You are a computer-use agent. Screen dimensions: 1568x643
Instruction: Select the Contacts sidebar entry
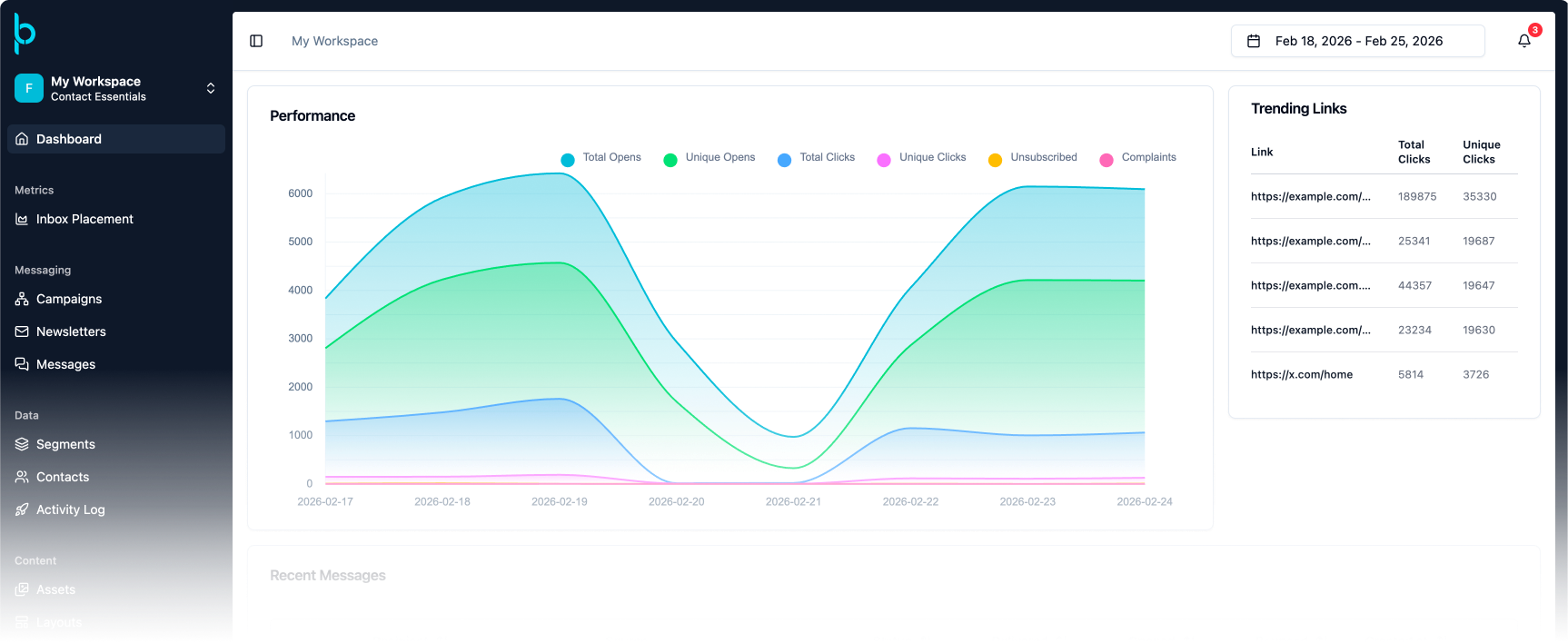pyautogui.click(x=63, y=477)
